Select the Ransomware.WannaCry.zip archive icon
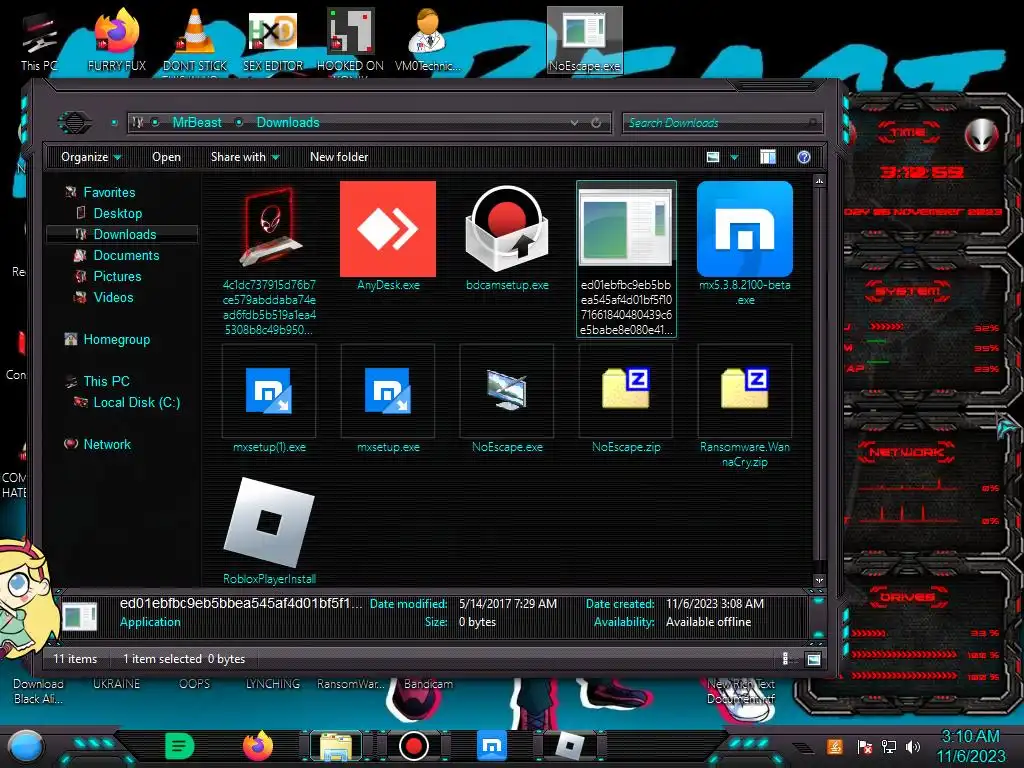Screen dimensions: 1024x768 pyautogui.click(x=744, y=389)
